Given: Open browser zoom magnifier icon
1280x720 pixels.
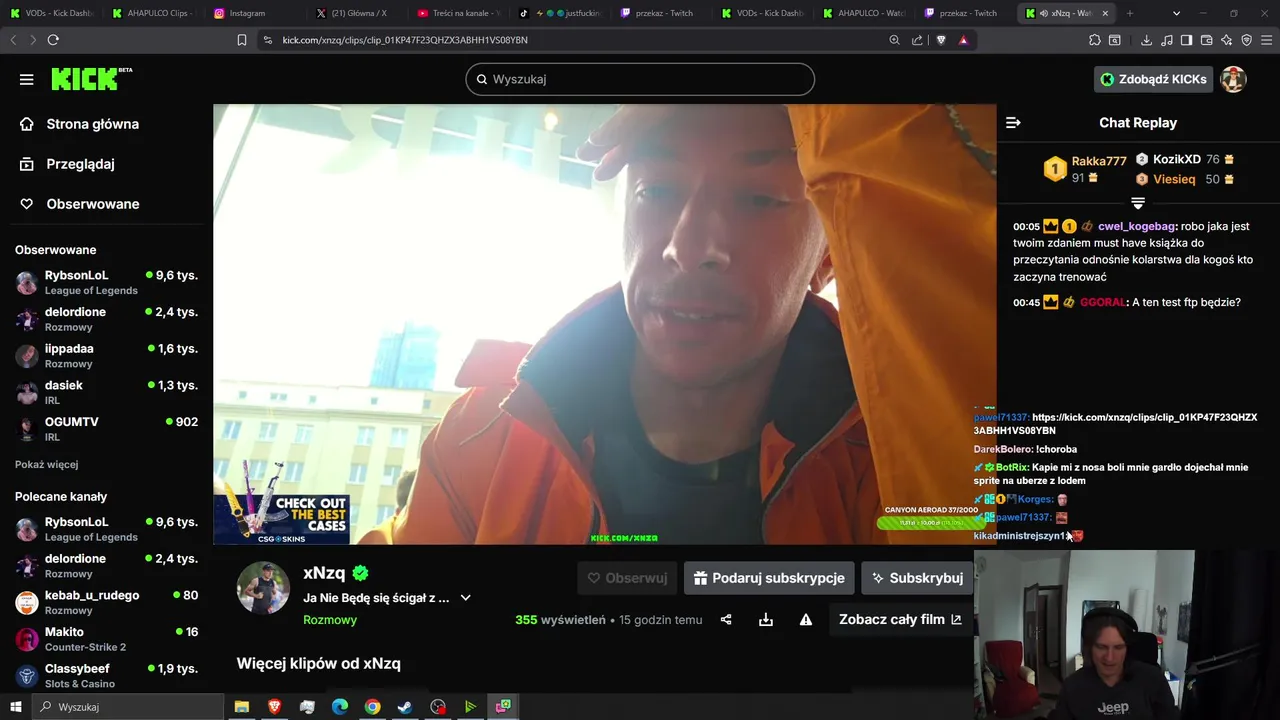Looking at the screenshot, I should 895,40.
